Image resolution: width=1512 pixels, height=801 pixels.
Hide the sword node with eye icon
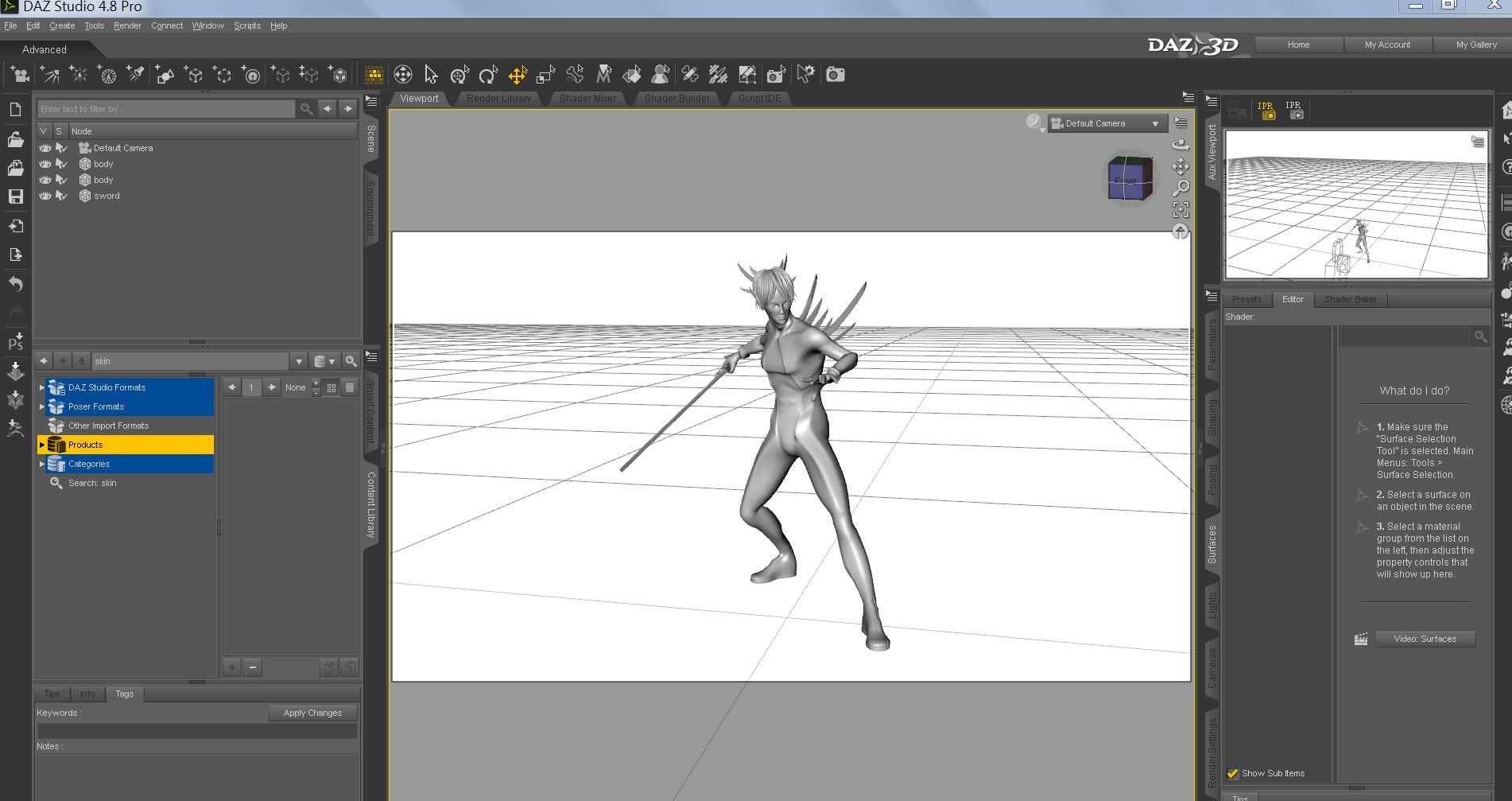(x=45, y=196)
